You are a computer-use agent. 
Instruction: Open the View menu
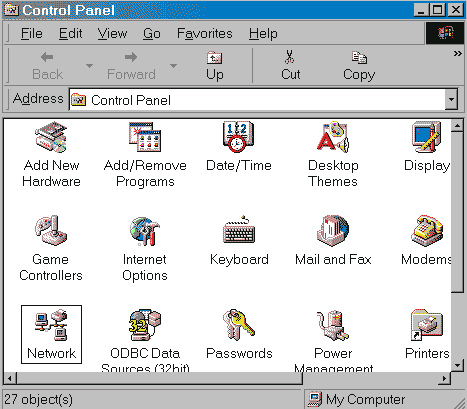coord(112,34)
